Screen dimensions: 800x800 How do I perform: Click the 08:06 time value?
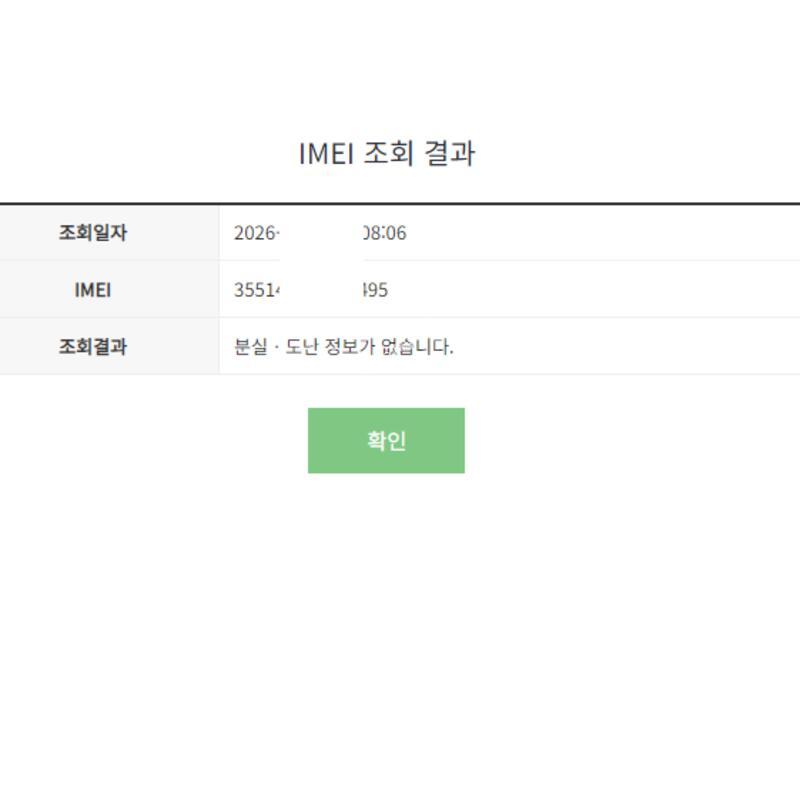point(385,233)
